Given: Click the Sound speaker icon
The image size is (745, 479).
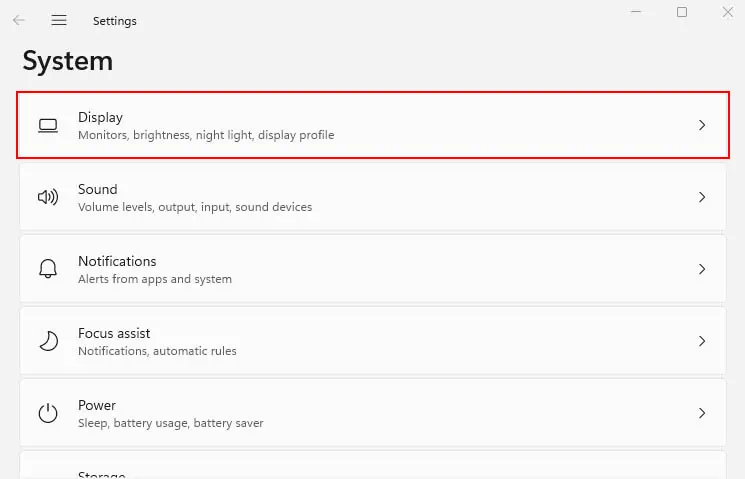Looking at the screenshot, I should pos(48,198).
